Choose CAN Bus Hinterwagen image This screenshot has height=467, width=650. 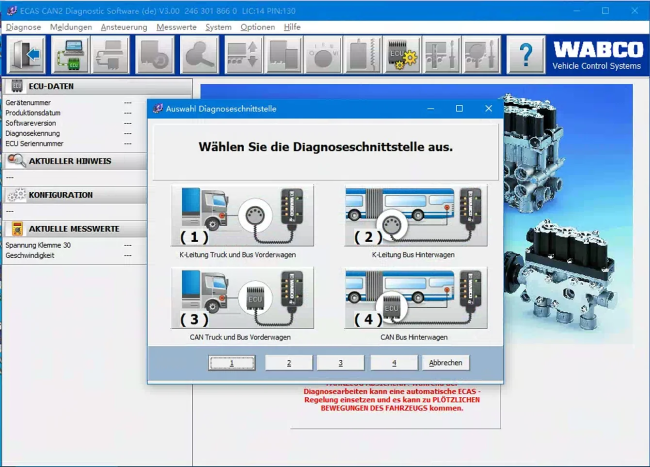[x=414, y=299]
